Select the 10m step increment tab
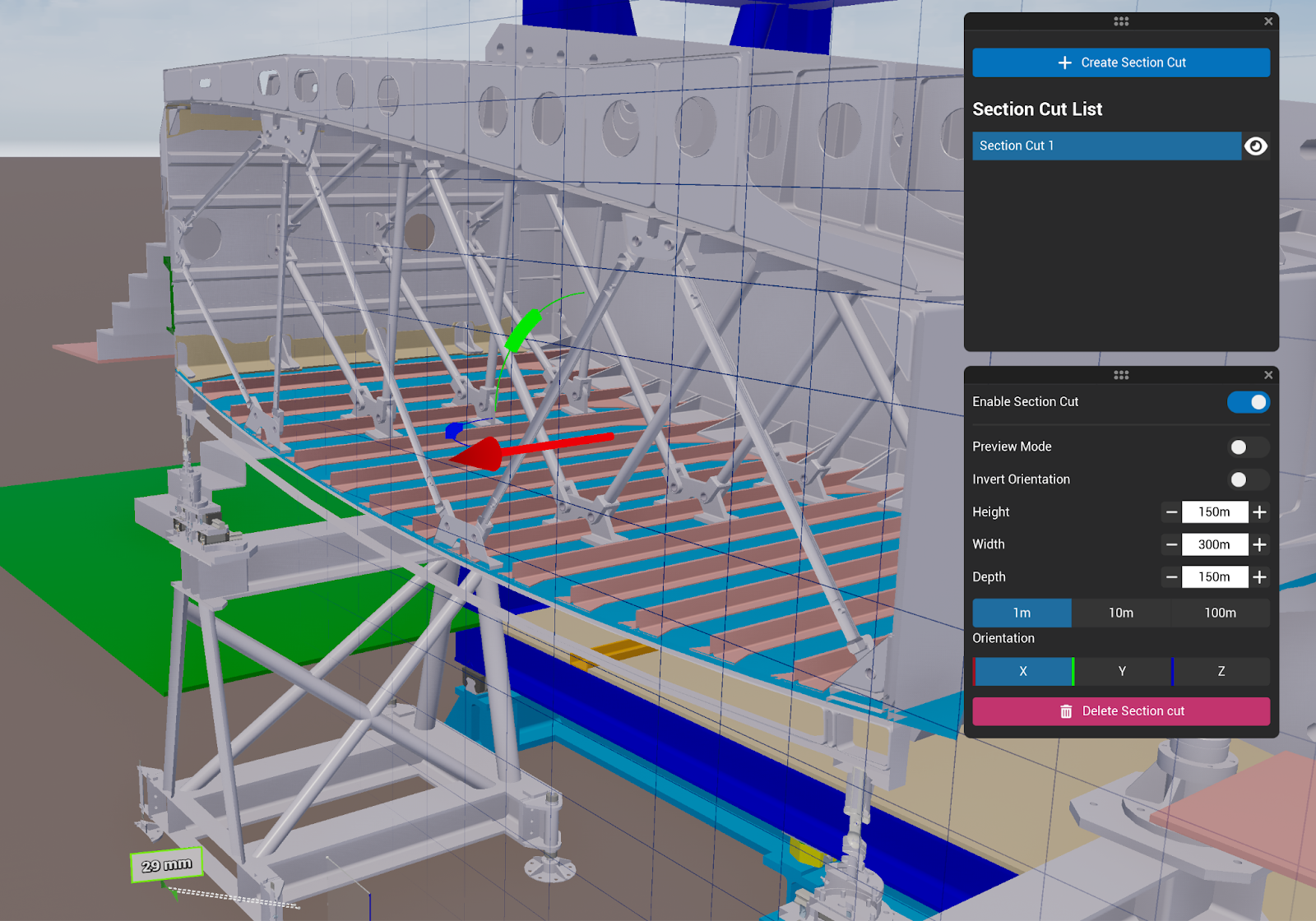 (x=1120, y=613)
